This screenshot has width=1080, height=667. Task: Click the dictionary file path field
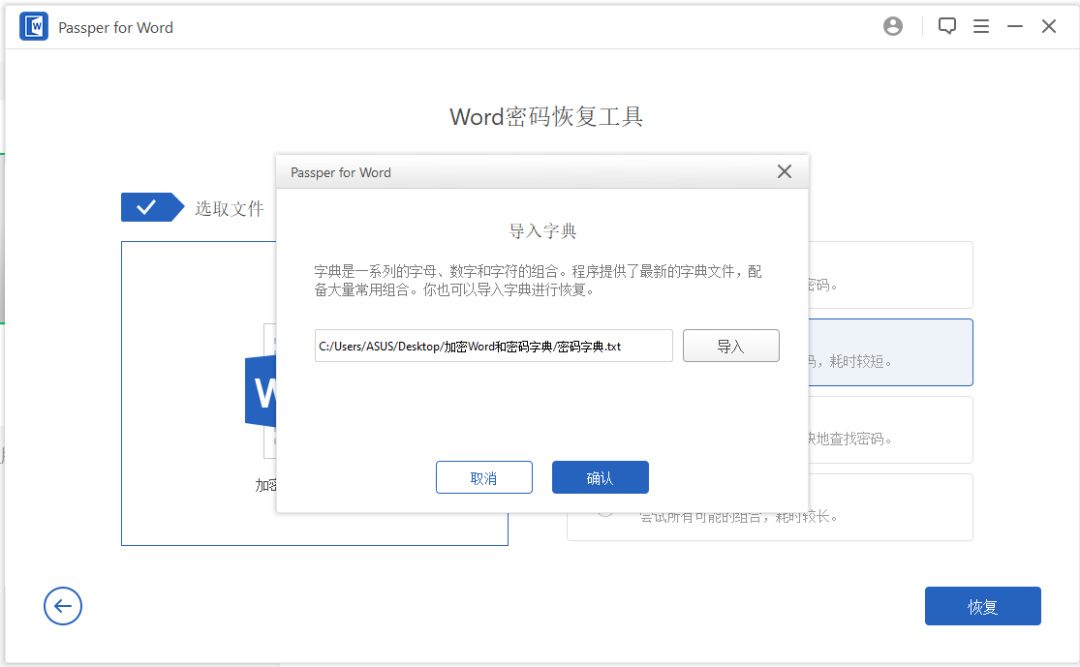click(493, 345)
